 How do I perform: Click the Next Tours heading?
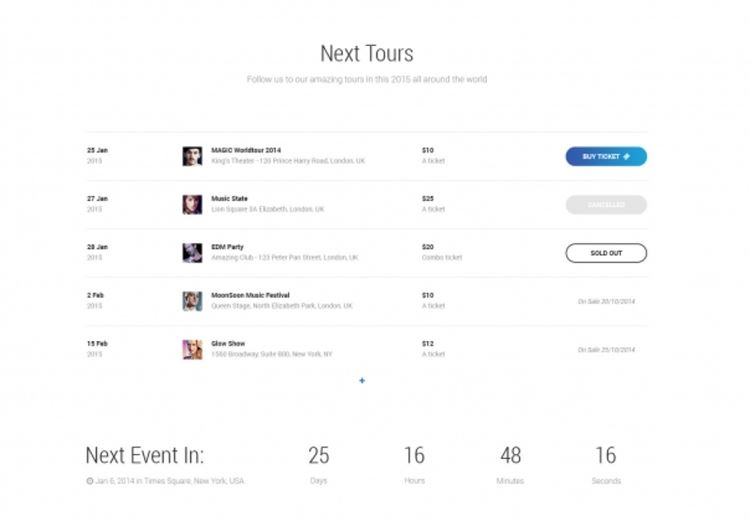366,53
